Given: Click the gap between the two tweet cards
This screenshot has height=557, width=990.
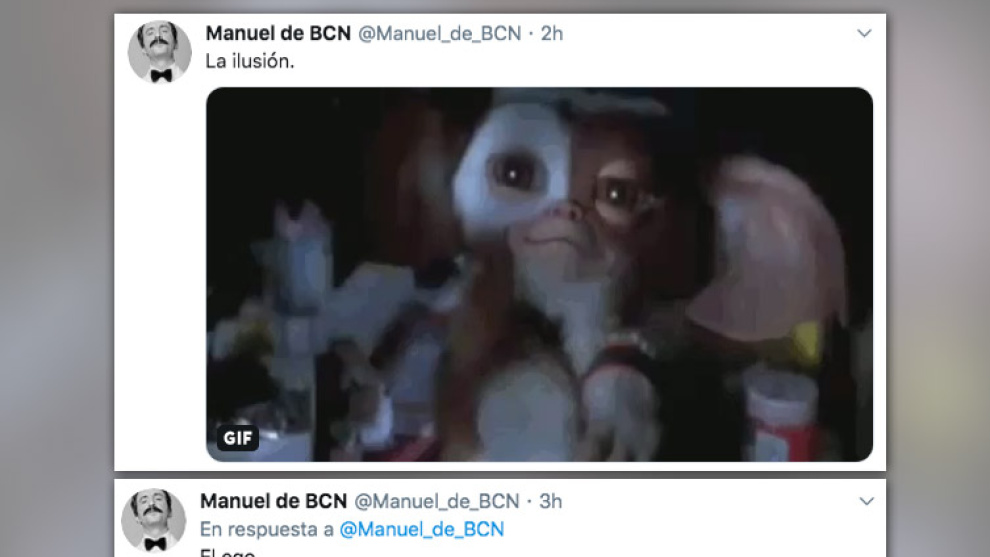Looking at the screenshot, I should tap(500, 475).
